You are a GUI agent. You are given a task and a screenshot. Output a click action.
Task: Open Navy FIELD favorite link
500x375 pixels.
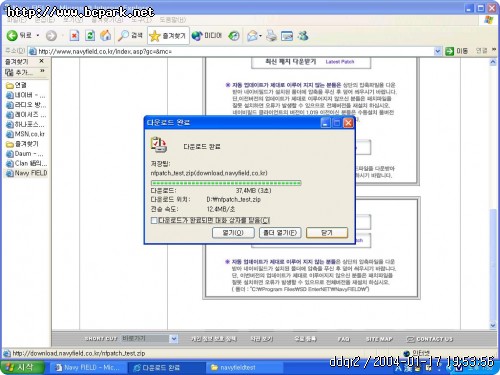point(26,173)
